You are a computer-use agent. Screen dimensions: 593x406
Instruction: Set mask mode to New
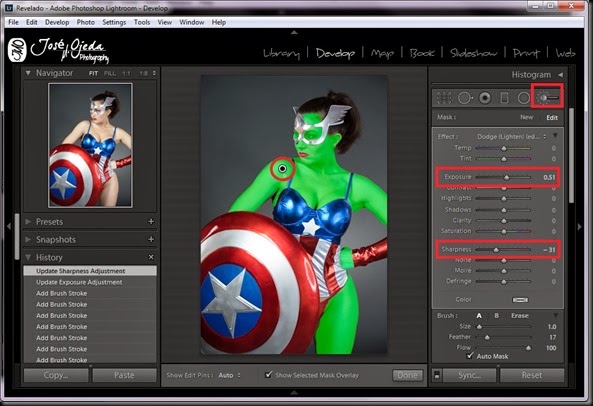[526, 117]
